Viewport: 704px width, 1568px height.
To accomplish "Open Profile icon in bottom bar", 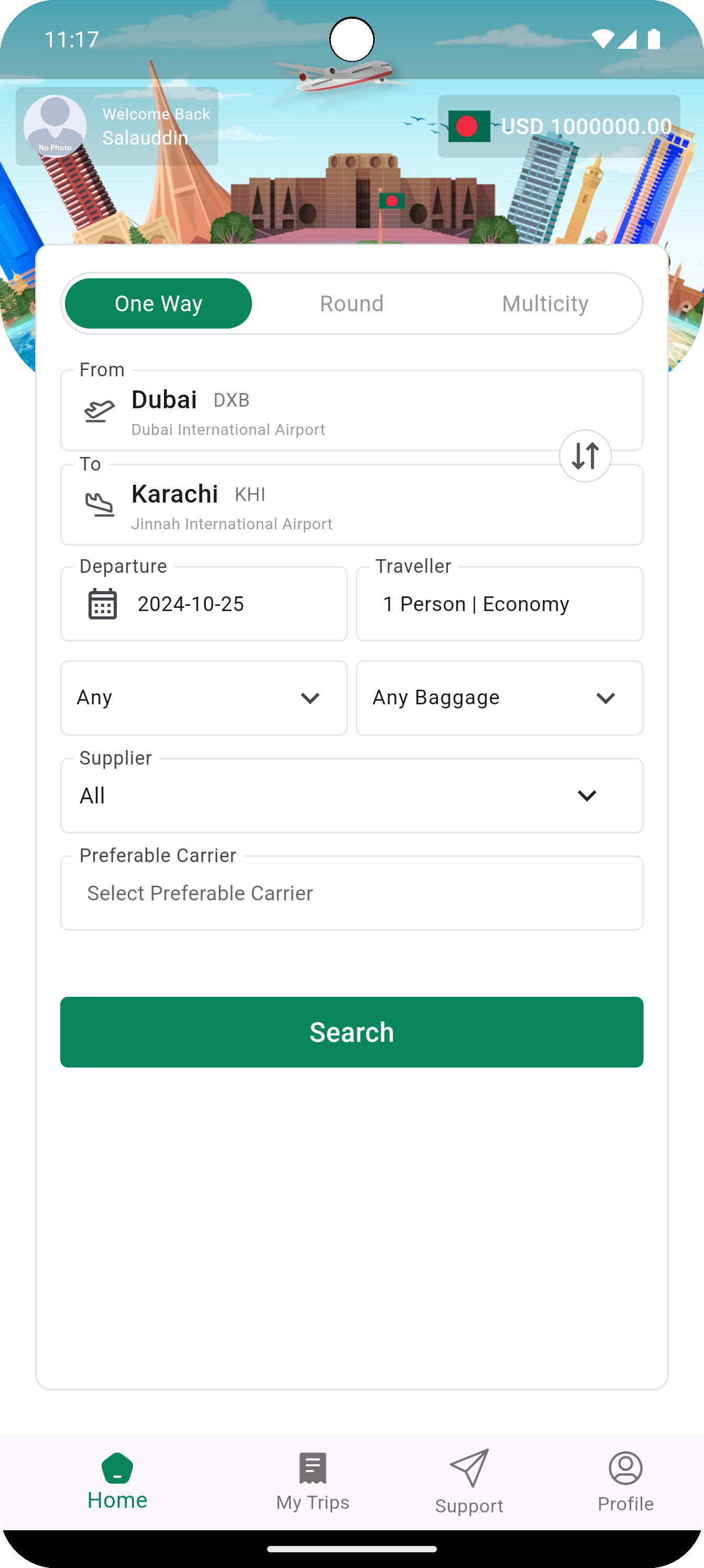I will 625,1467.
